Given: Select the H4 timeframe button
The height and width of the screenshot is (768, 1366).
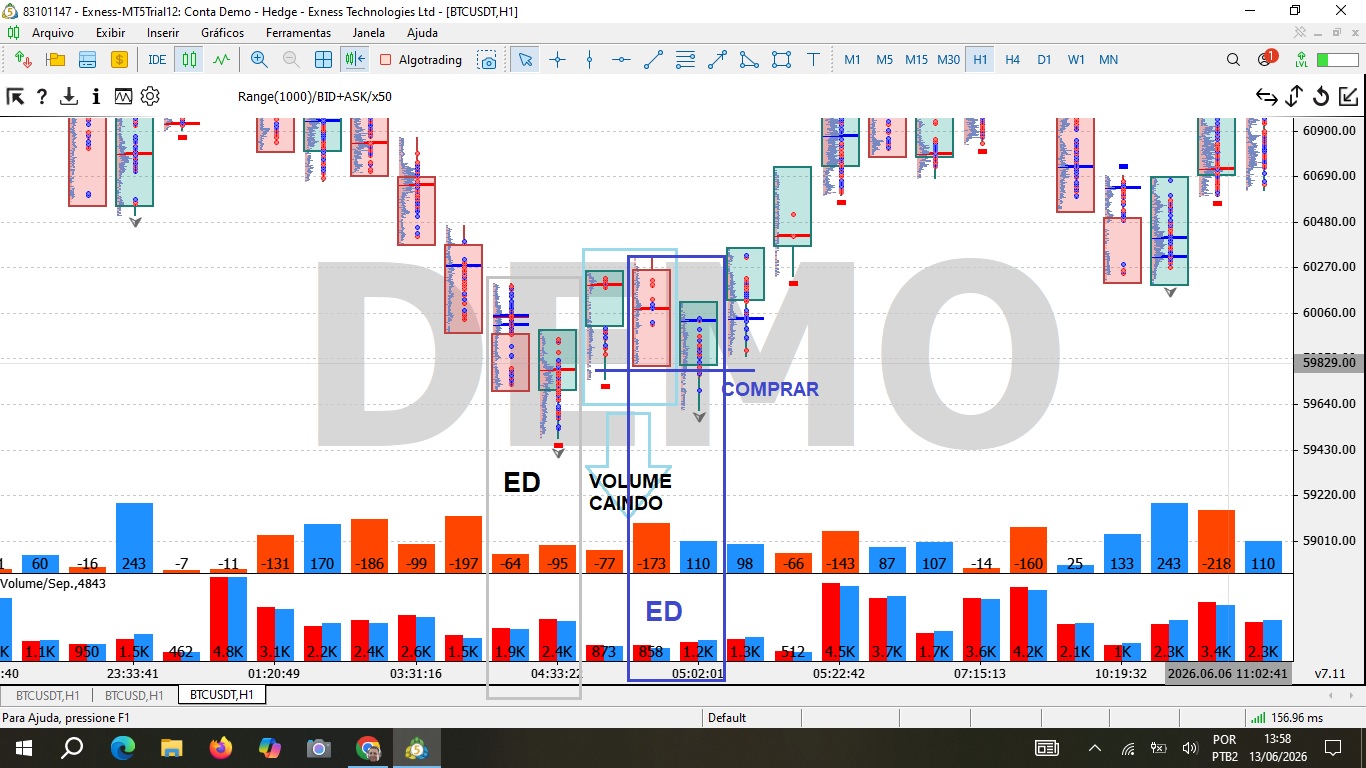Looking at the screenshot, I should 1012,60.
